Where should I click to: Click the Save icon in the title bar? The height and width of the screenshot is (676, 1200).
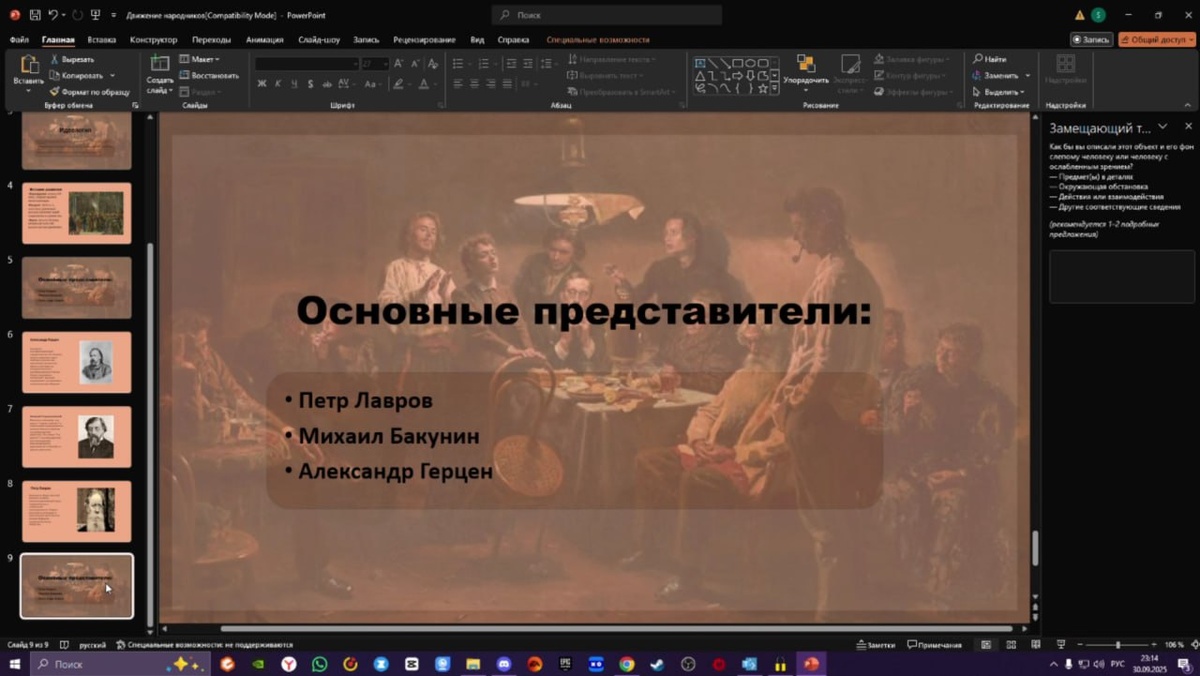point(35,15)
